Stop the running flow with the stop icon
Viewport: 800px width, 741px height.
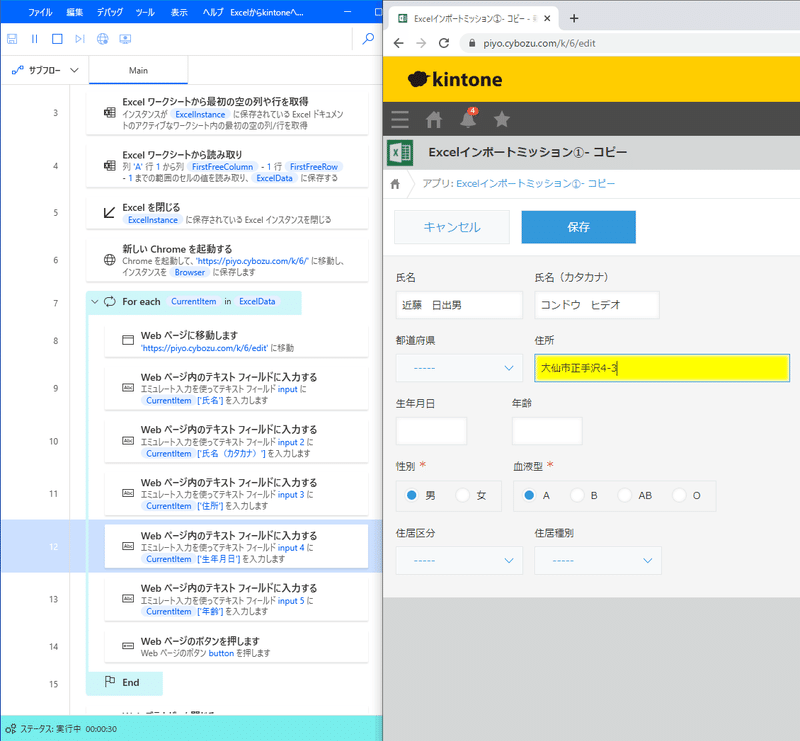pos(57,38)
